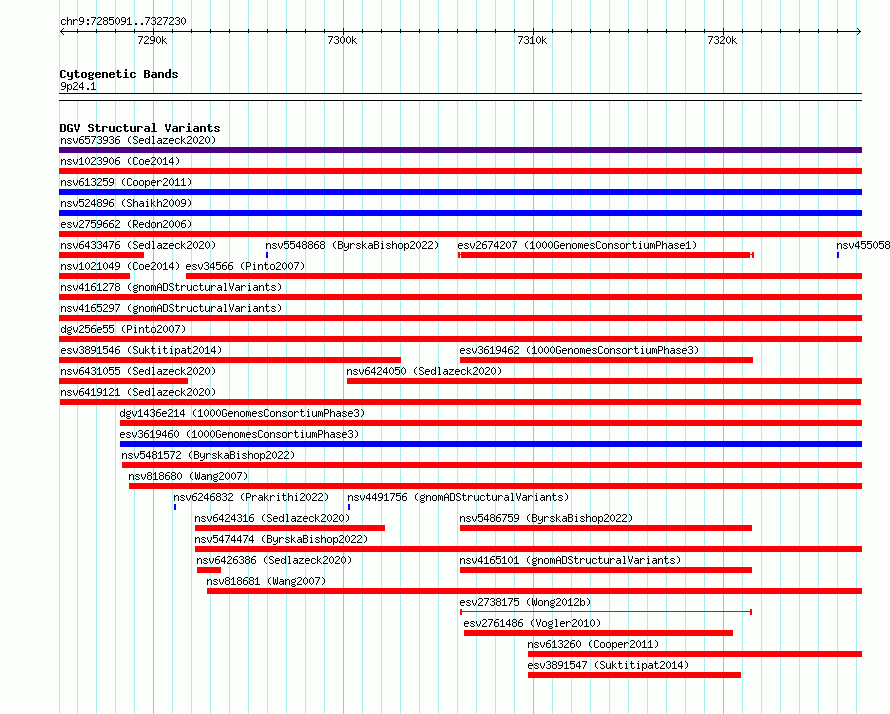Click nsv5481572 (ByrskaBishop2022) label
The width and height of the screenshot is (890, 714).
pyautogui.click(x=208, y=455)
